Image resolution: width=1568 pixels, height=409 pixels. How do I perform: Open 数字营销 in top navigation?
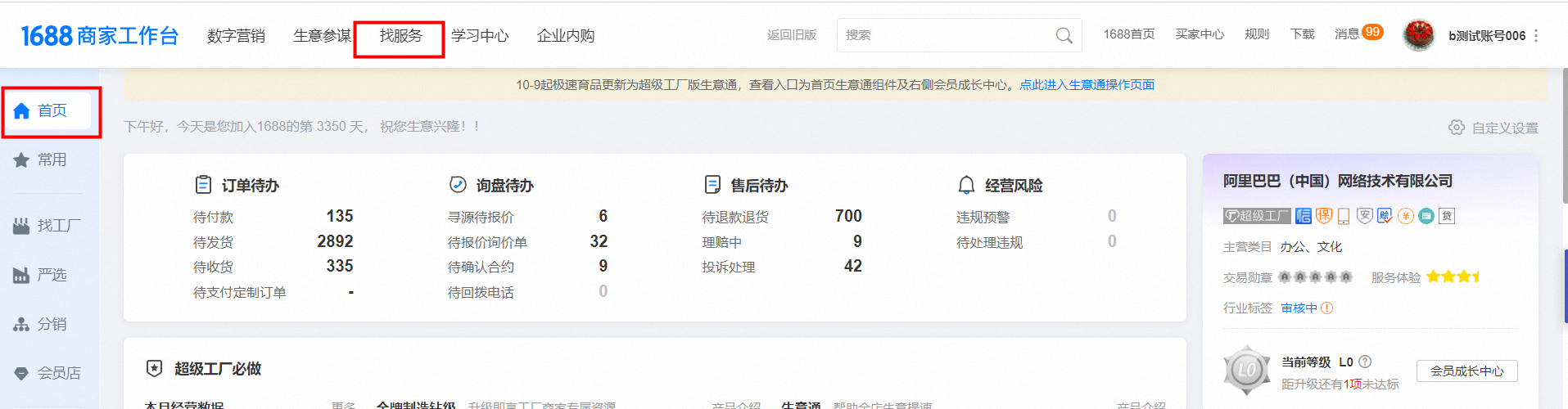[236, 36]
